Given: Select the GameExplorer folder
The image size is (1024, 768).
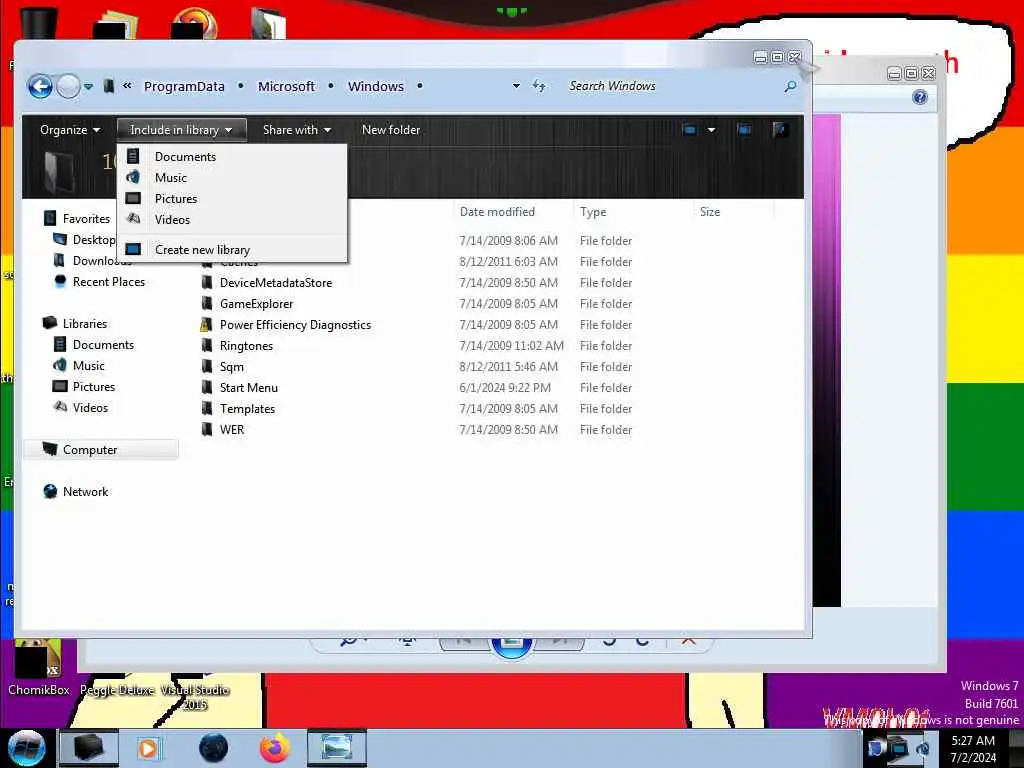Looking at the screenshot, I should click(256, 304).
